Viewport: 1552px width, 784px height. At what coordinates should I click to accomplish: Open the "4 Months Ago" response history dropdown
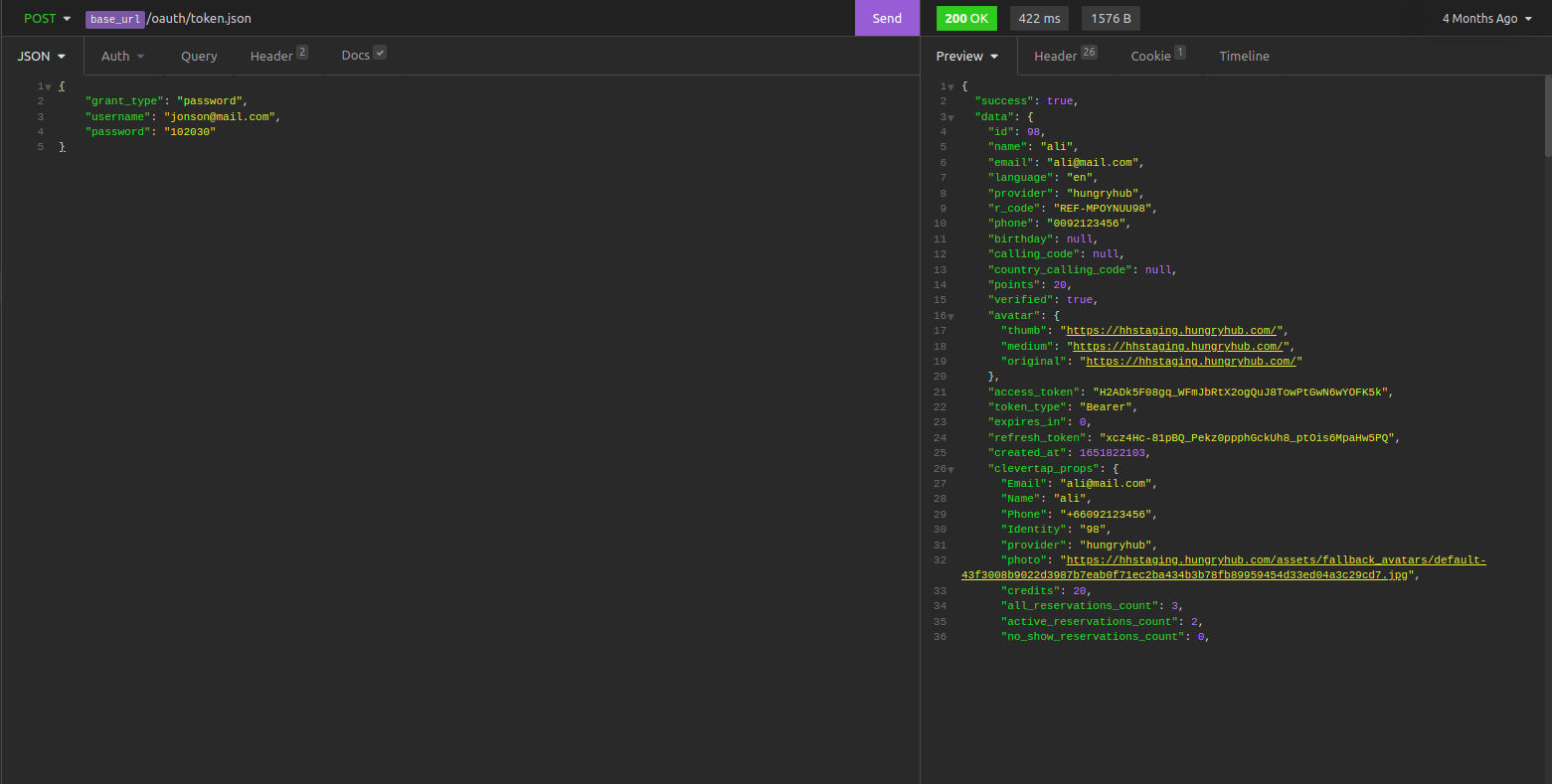(x=1486, y=18)
